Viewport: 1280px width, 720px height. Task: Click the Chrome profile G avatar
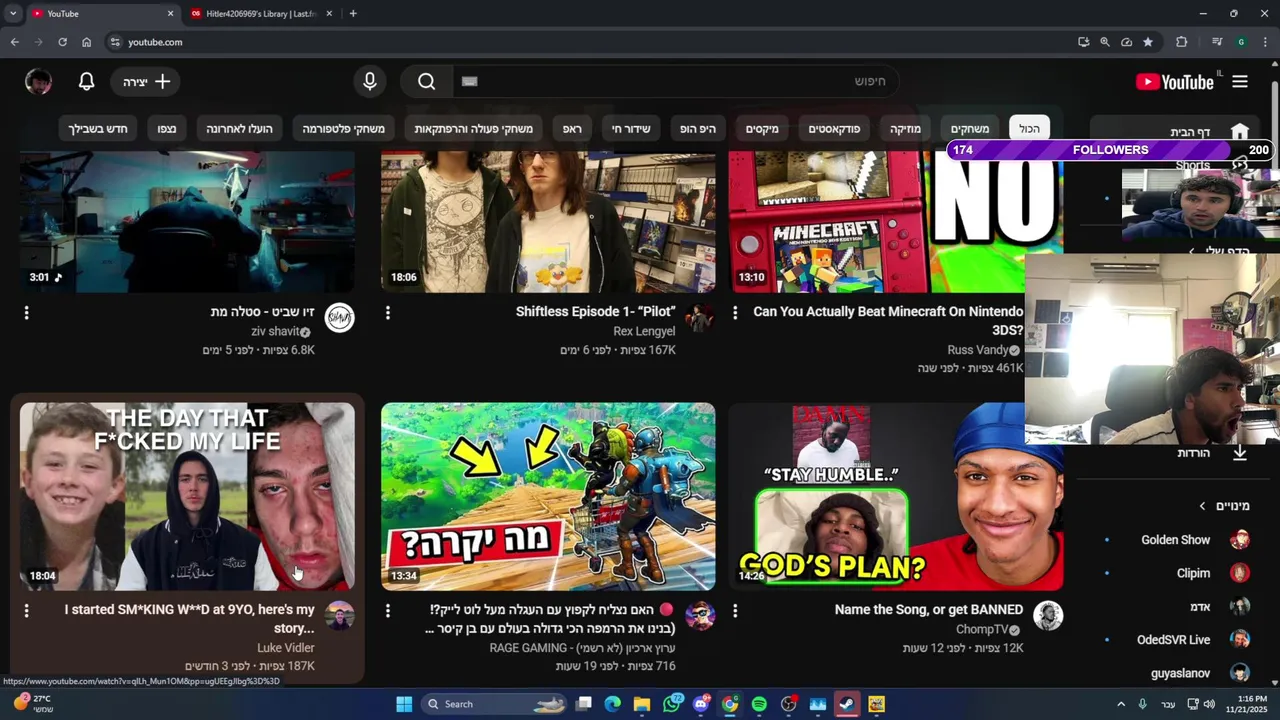click(1241, 42)
